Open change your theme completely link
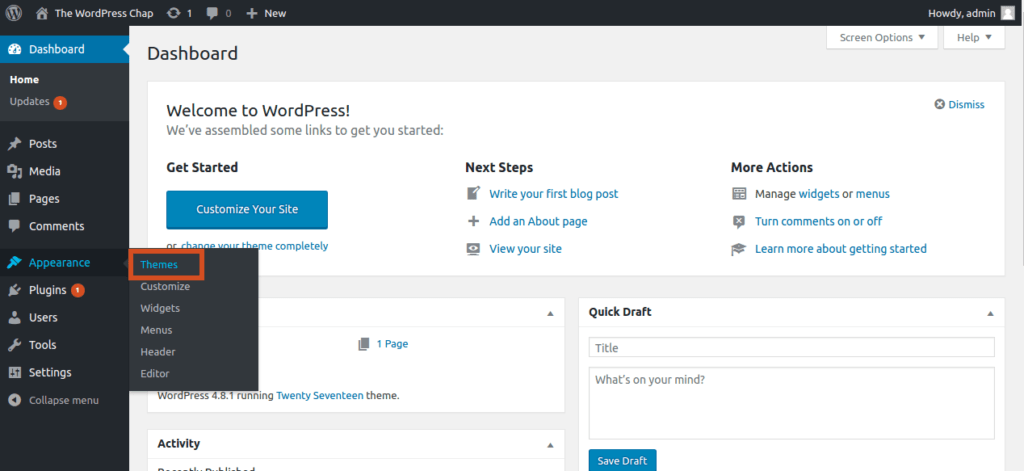The height and width of the screenshot is (471, 1024). [255, 246]
